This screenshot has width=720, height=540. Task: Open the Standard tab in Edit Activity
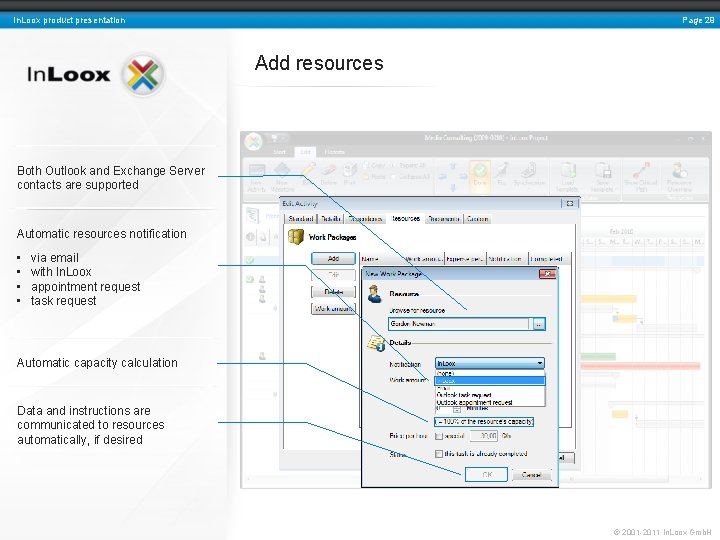click(x=300, y=219)
